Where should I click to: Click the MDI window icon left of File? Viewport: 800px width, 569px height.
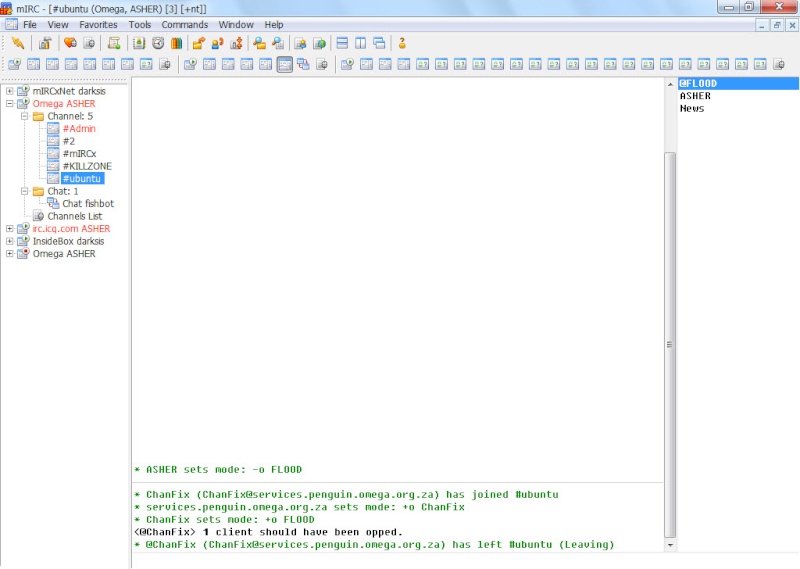pos(11,24)
